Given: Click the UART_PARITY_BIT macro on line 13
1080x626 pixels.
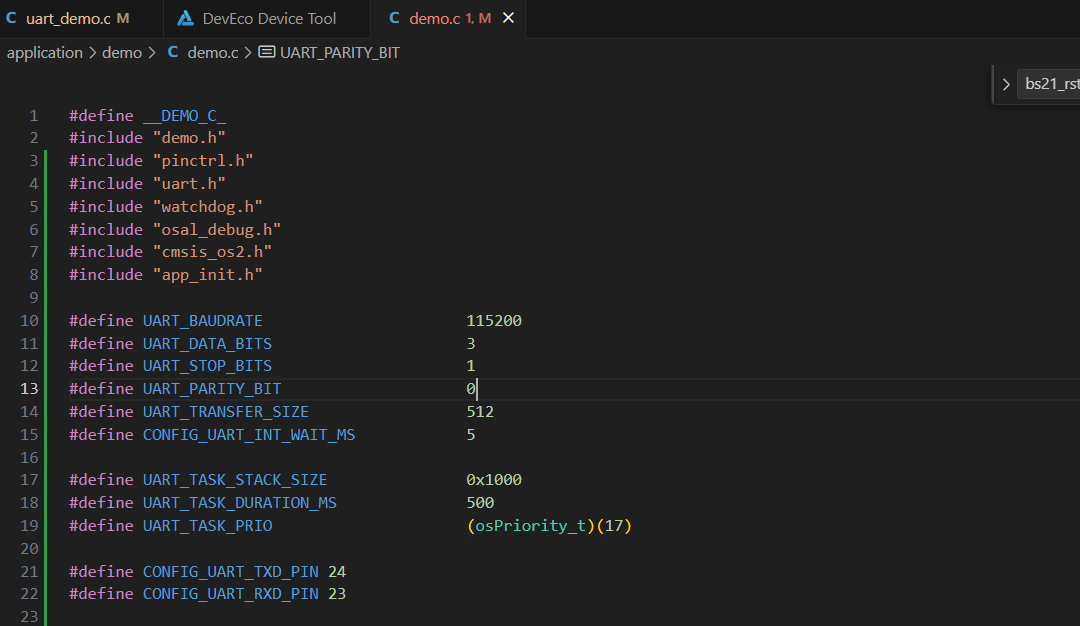Looking at the screenshot, I should tap(211, 388).
